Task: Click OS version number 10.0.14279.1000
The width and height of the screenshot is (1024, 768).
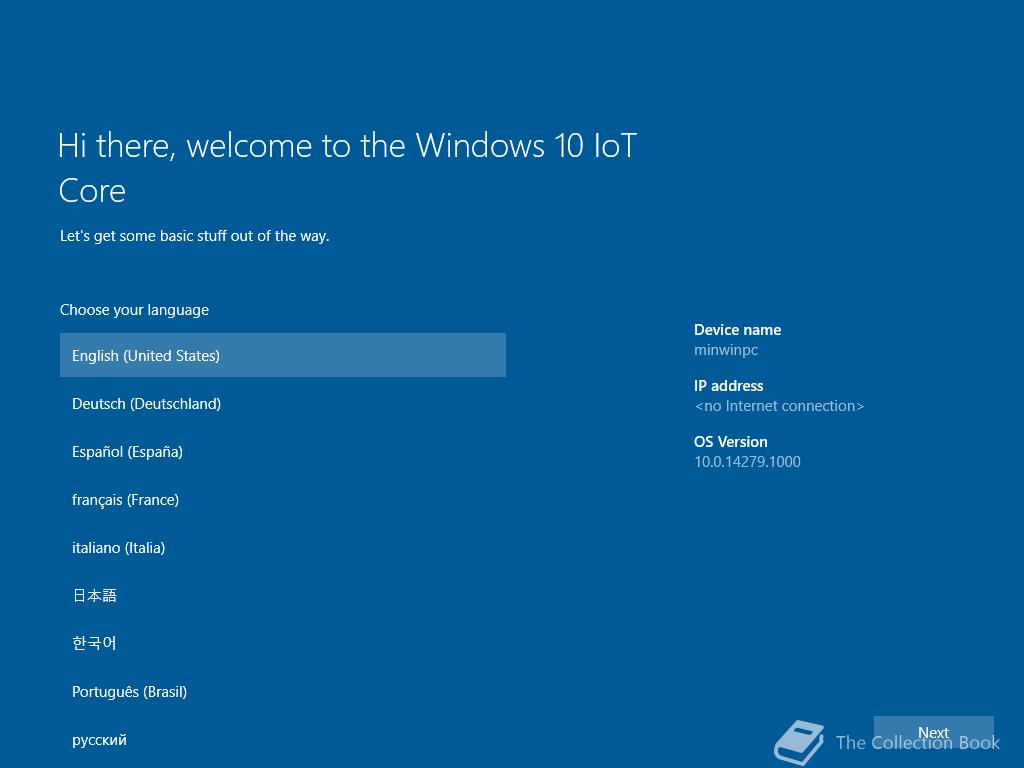Action: point(747,462)
